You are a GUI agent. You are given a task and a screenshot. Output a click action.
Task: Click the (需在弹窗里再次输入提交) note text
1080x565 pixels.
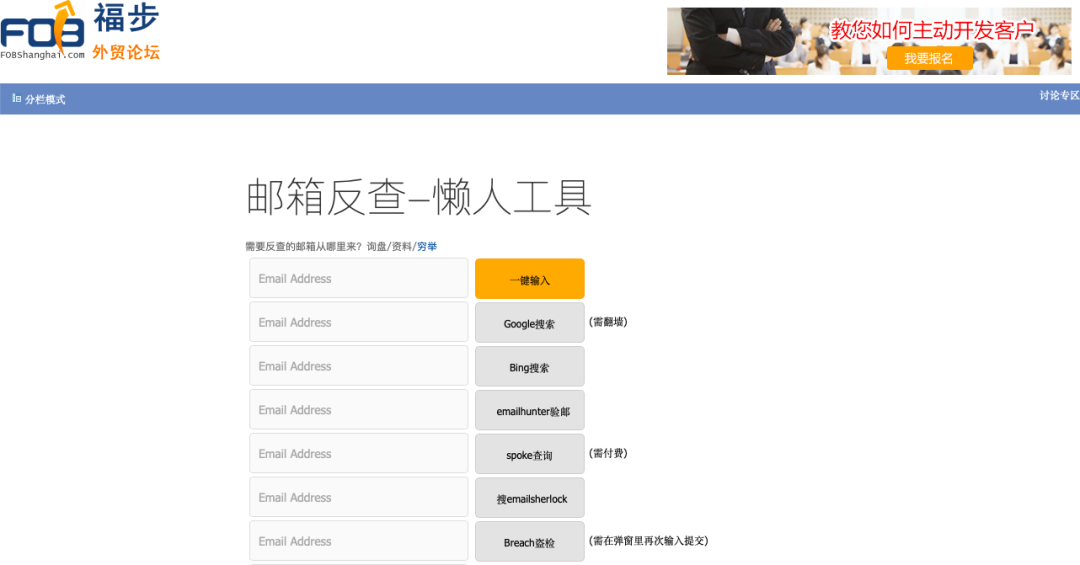(648, 541)
